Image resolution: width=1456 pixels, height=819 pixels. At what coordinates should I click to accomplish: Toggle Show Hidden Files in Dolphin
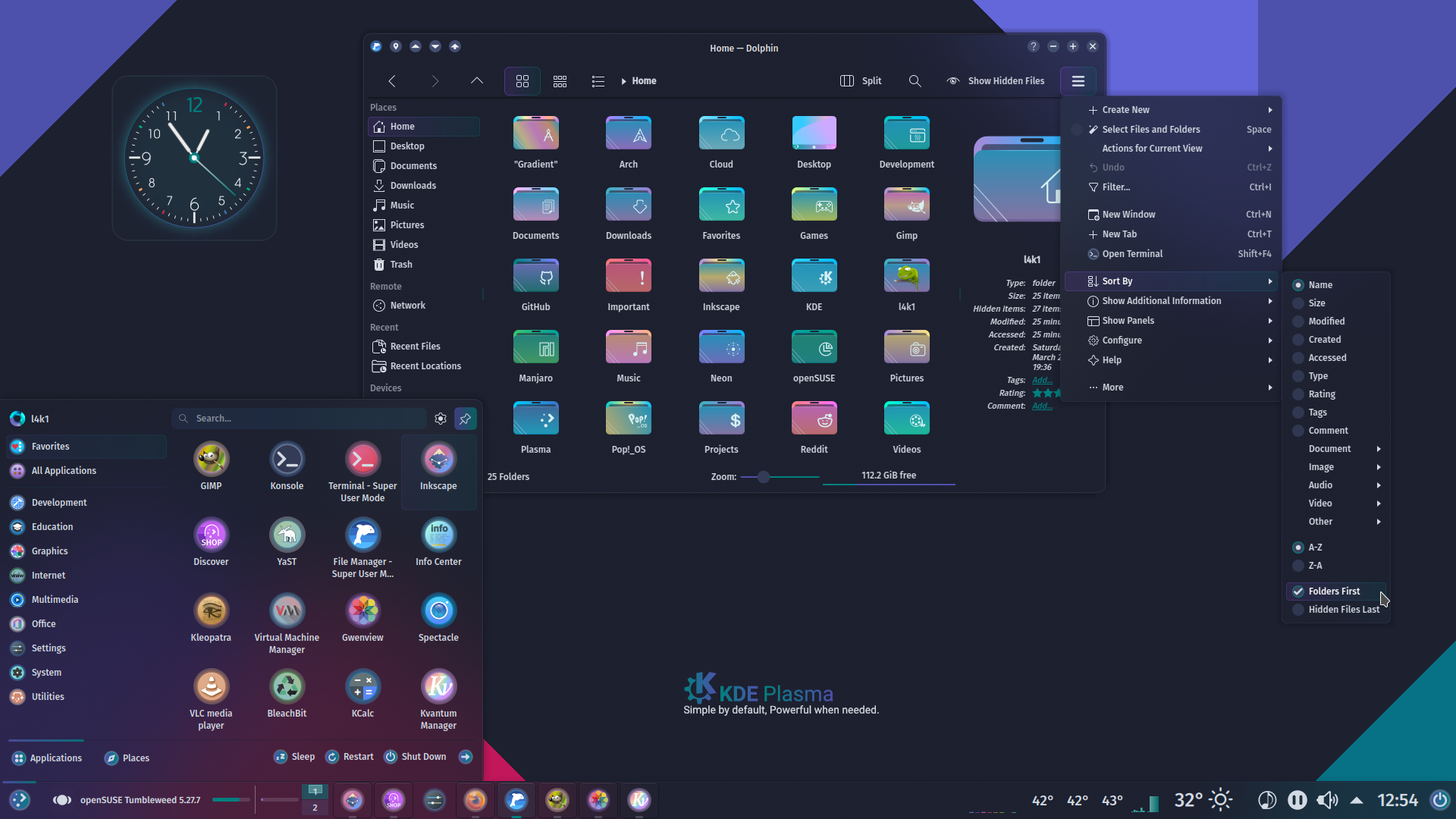pyautogui.click(x=996, y=81)
